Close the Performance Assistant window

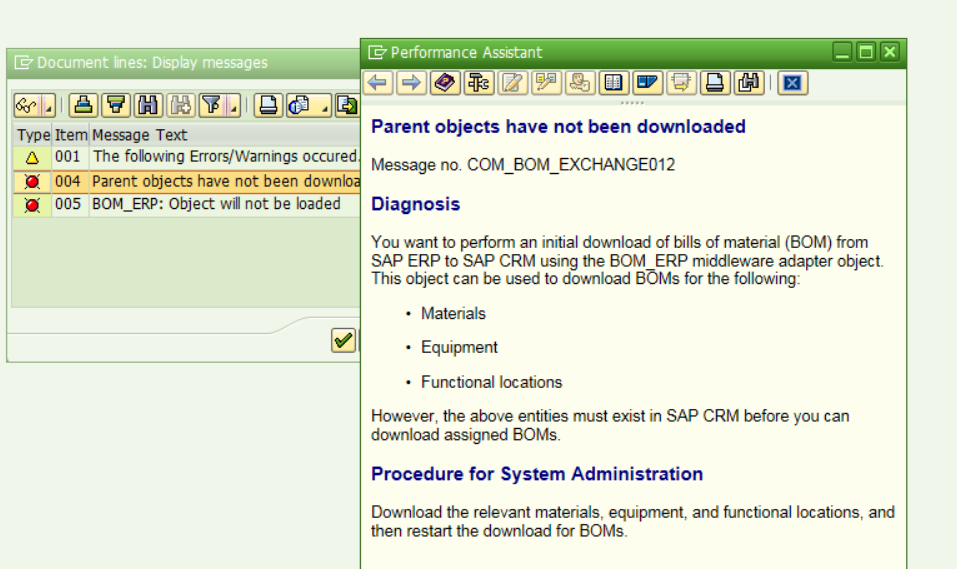[890, 52]
